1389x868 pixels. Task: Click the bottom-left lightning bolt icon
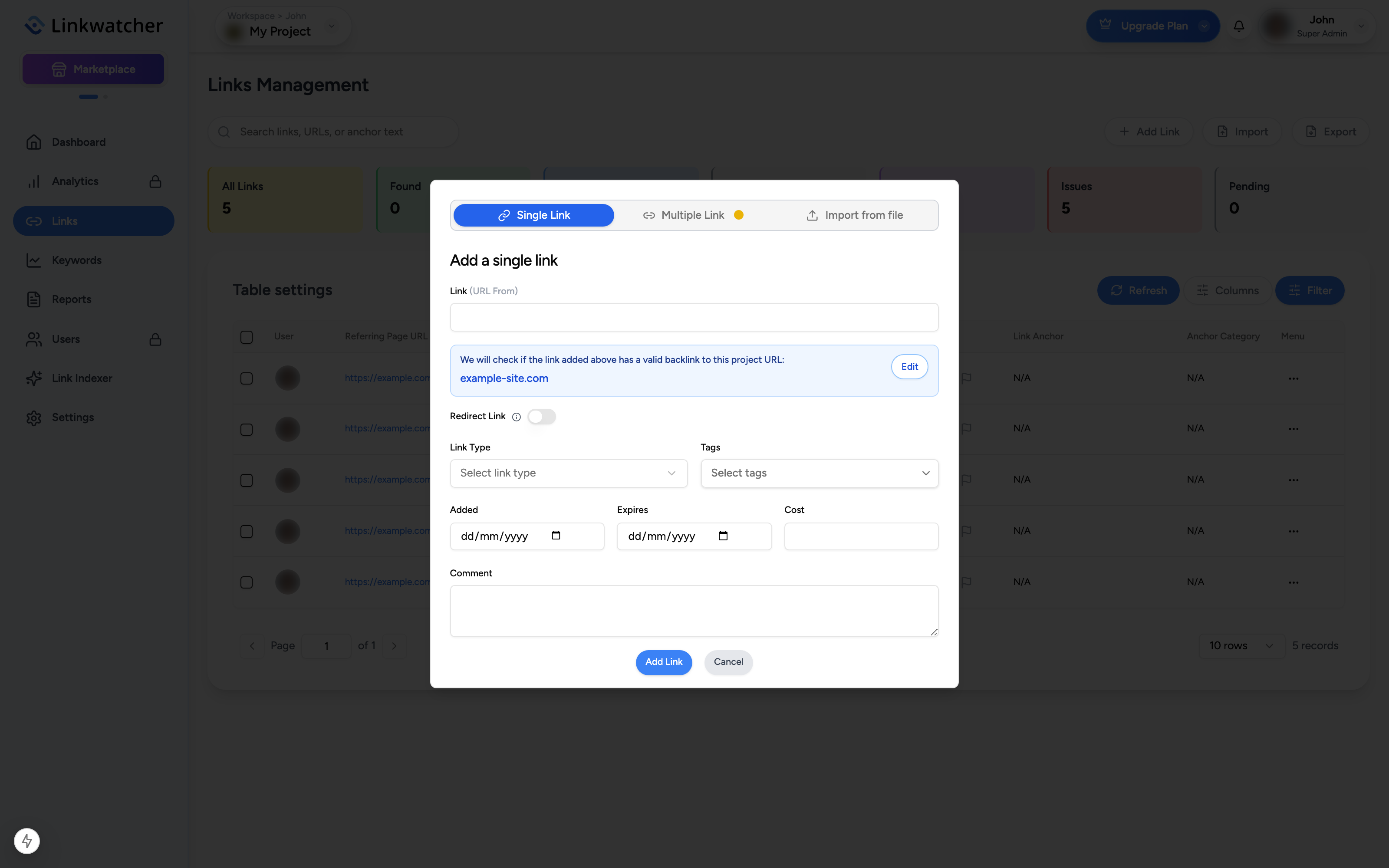point(27,841)
